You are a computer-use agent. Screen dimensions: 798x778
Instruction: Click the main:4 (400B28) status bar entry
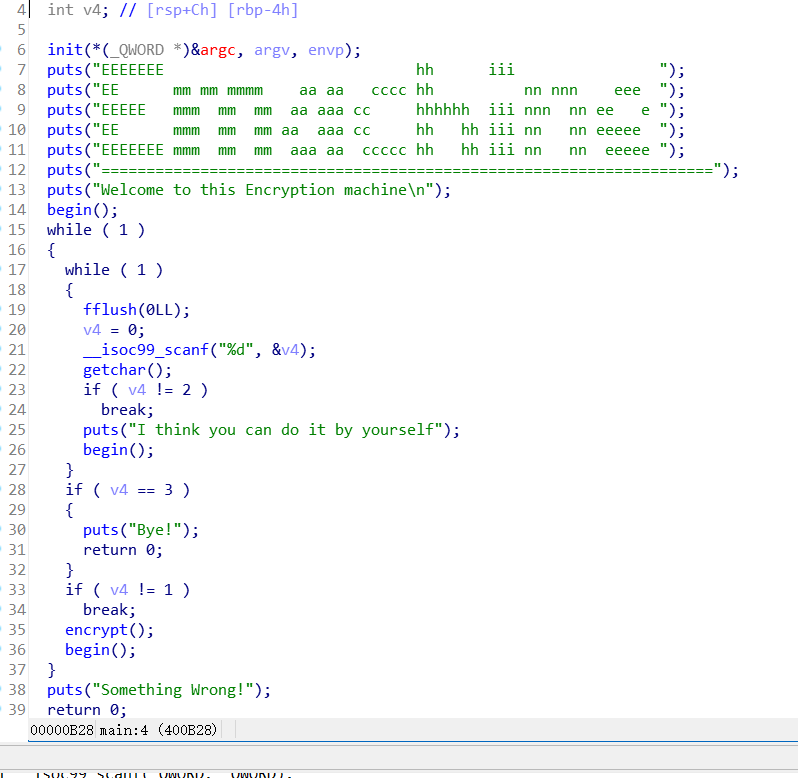(x=158, y=730)
